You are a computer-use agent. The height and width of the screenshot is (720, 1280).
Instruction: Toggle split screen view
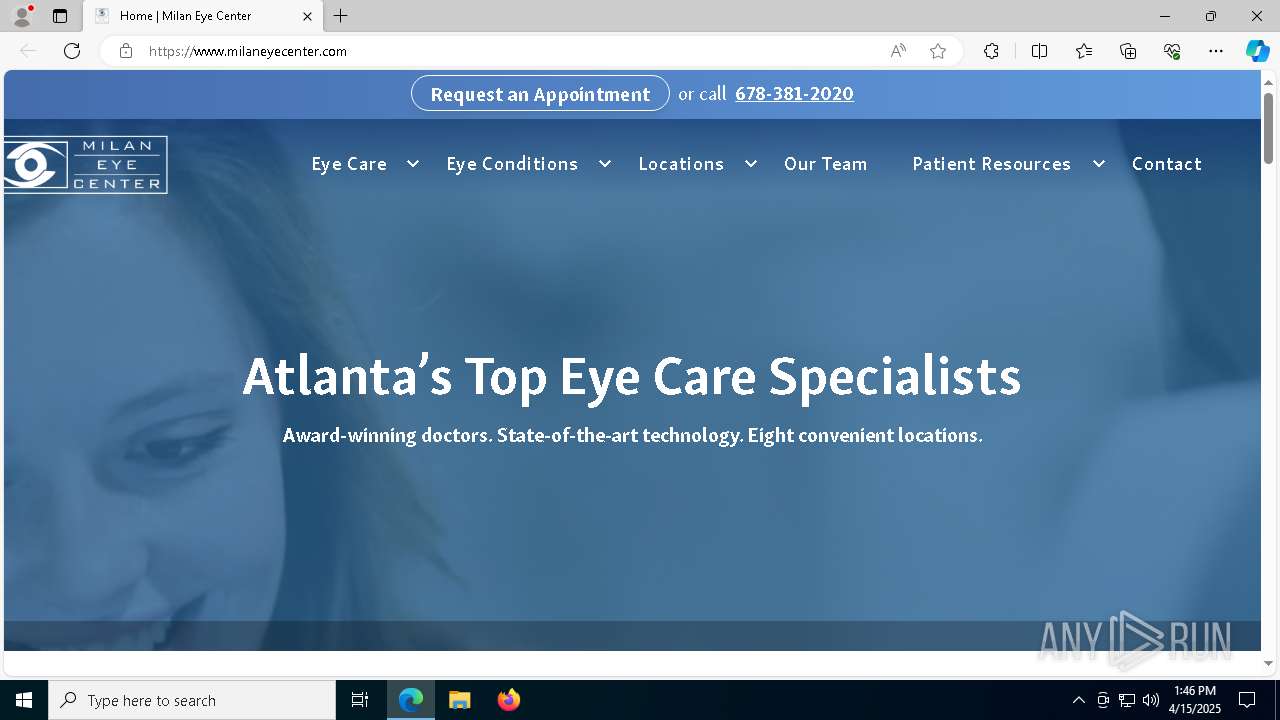tap(1039, 51)
